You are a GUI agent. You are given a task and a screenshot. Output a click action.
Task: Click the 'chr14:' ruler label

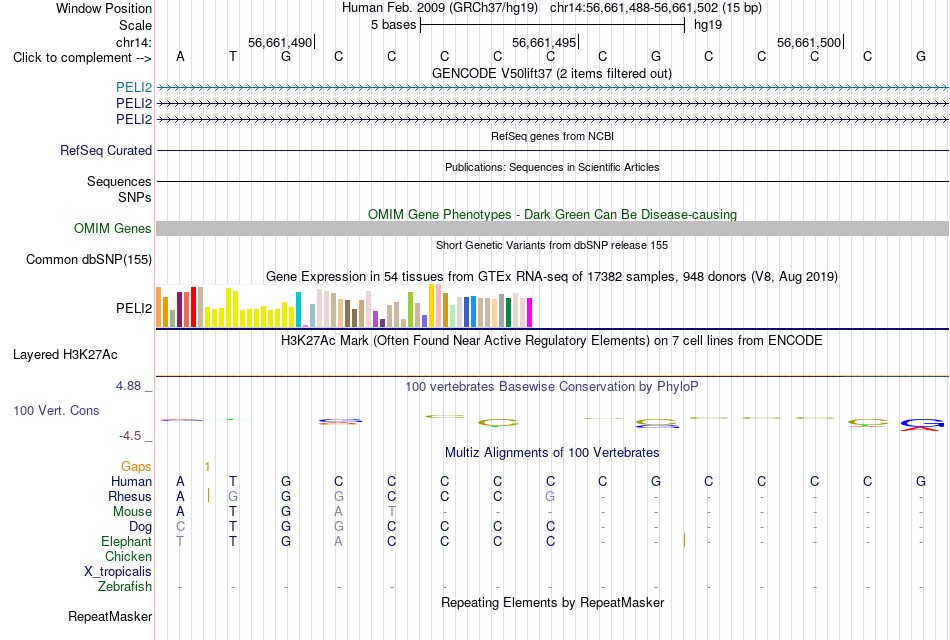point(134,42)
